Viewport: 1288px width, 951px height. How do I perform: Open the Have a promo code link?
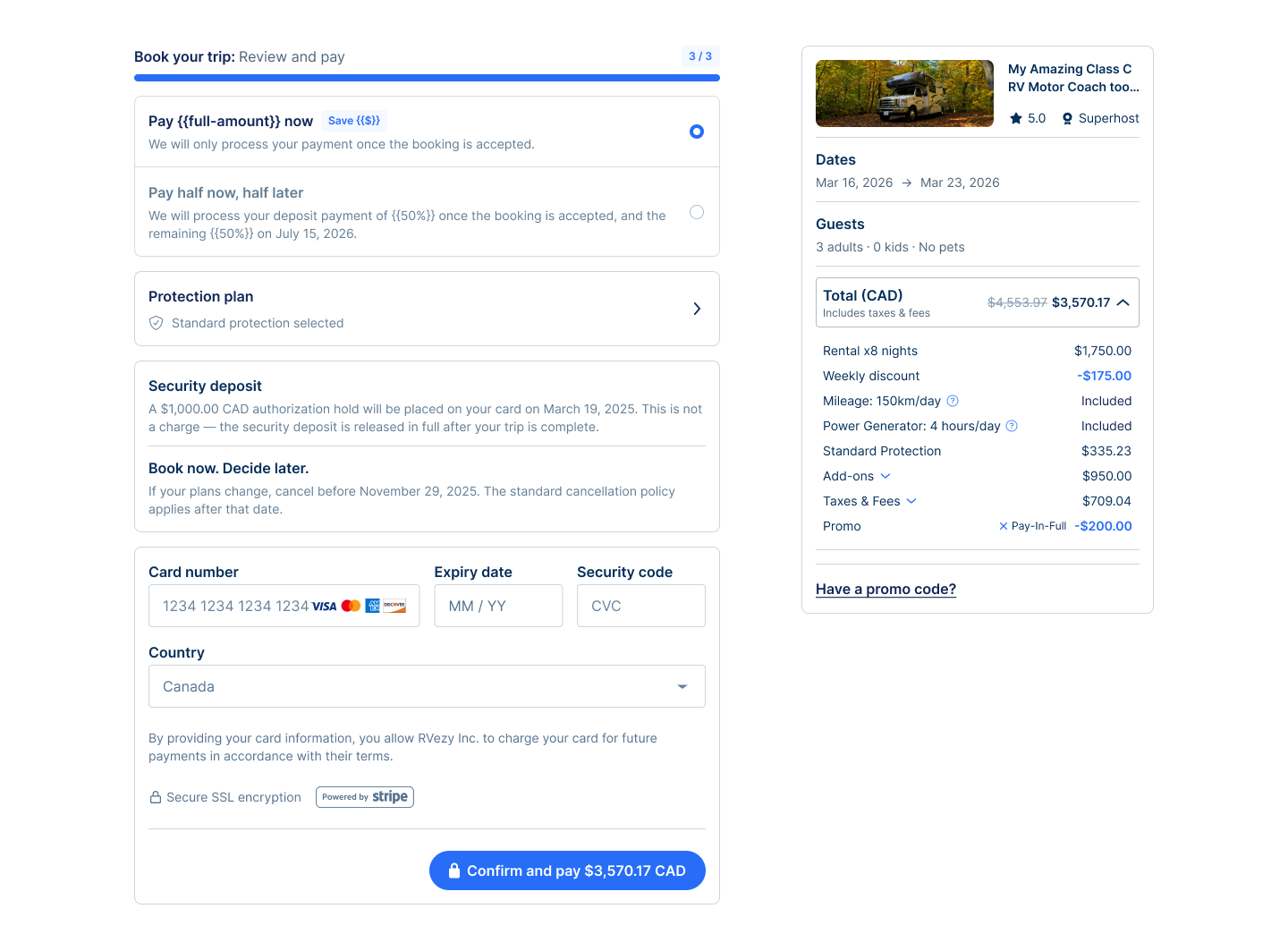(885, 589)
